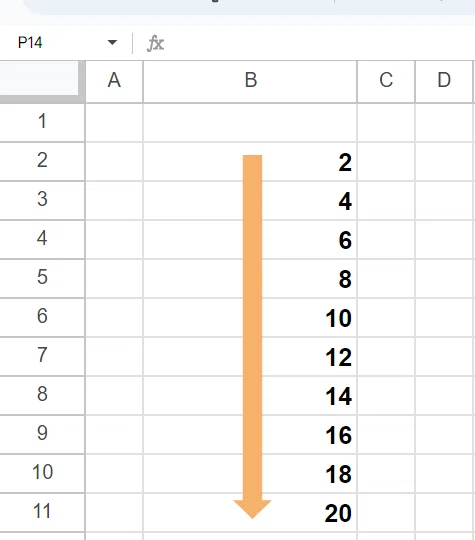Screen dimensions: 475x540
Task: Select row 9 header
Action: click(42, 434)
